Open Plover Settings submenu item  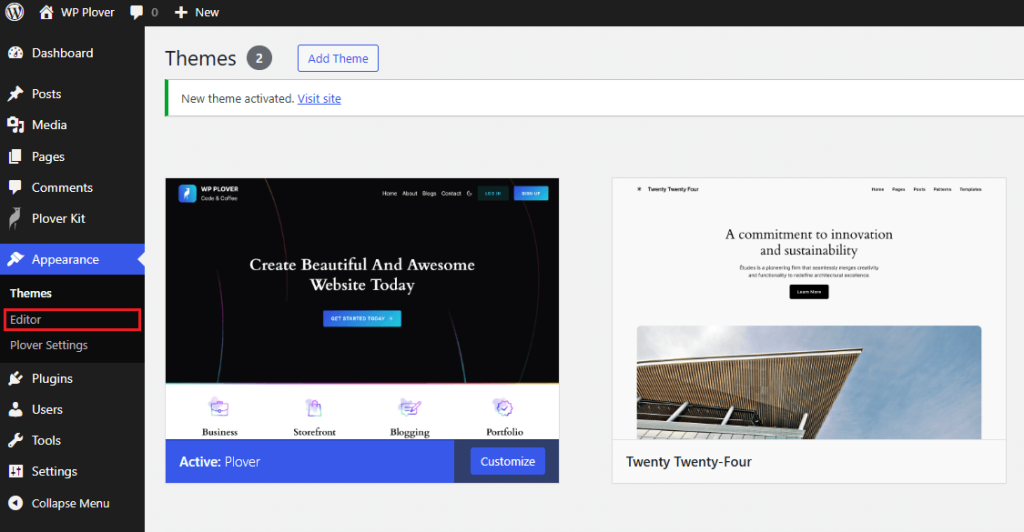49,345
